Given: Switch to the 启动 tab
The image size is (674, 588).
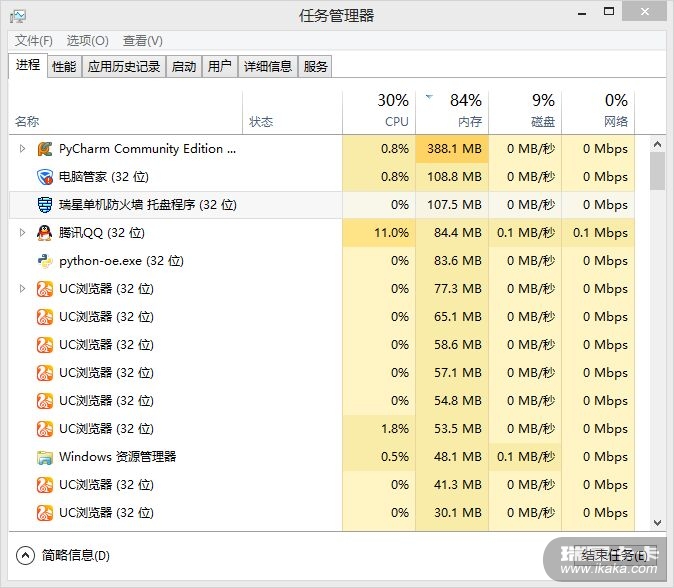Looking at the screenshot, I should (x=184, y=67).
